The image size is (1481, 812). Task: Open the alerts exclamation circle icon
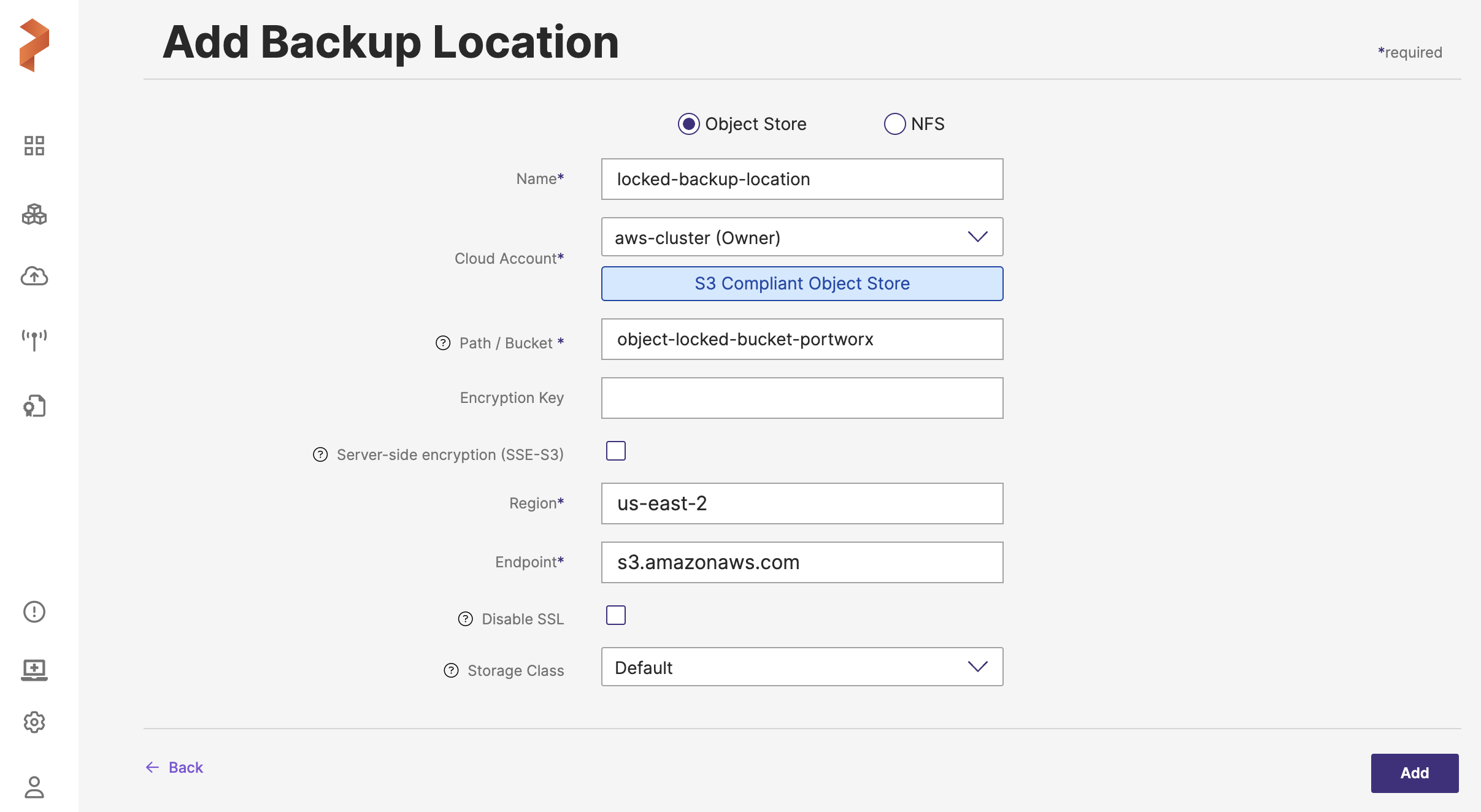point(34,611)
